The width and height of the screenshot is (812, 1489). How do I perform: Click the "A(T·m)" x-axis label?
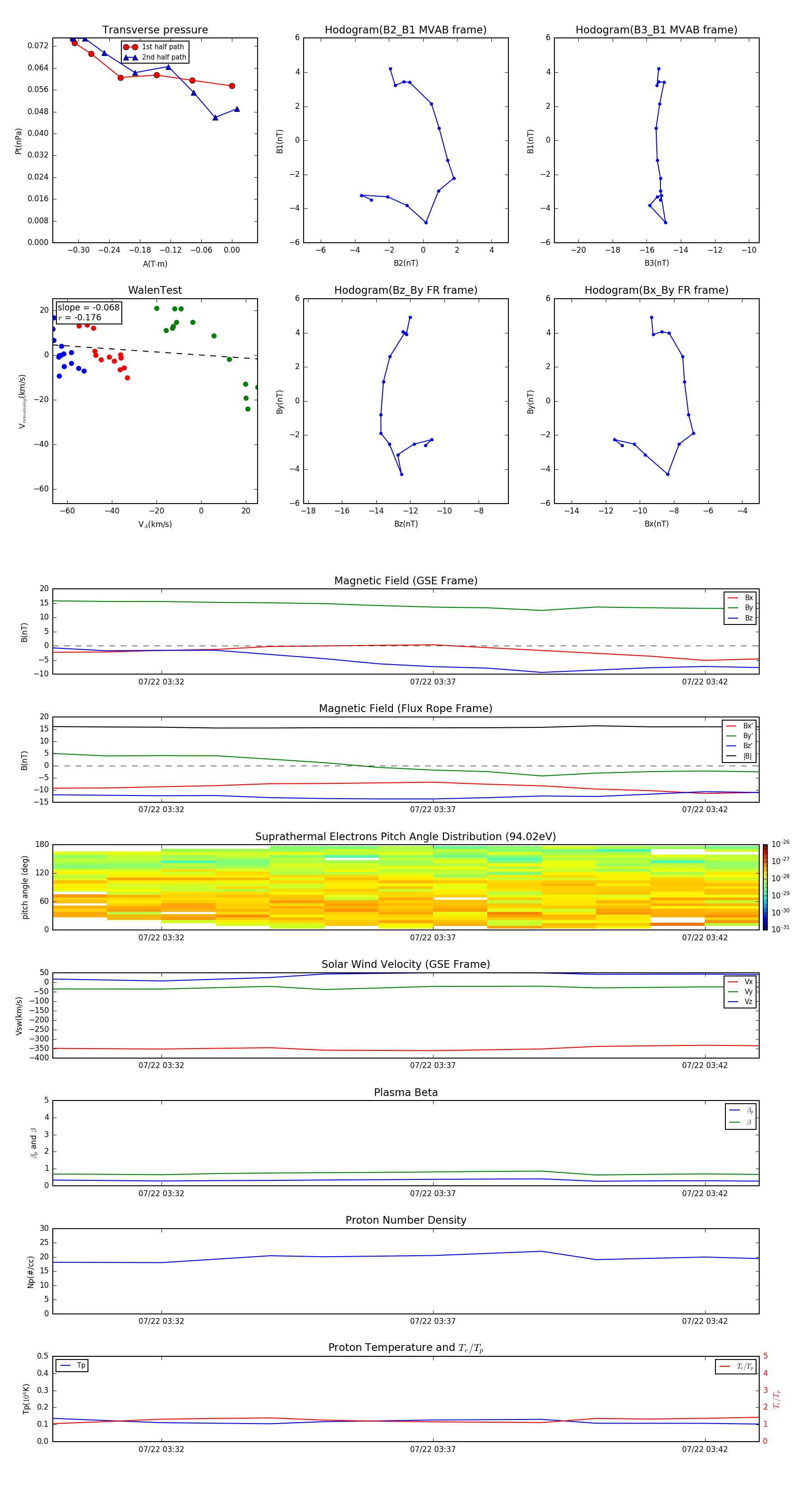(155, 264)
